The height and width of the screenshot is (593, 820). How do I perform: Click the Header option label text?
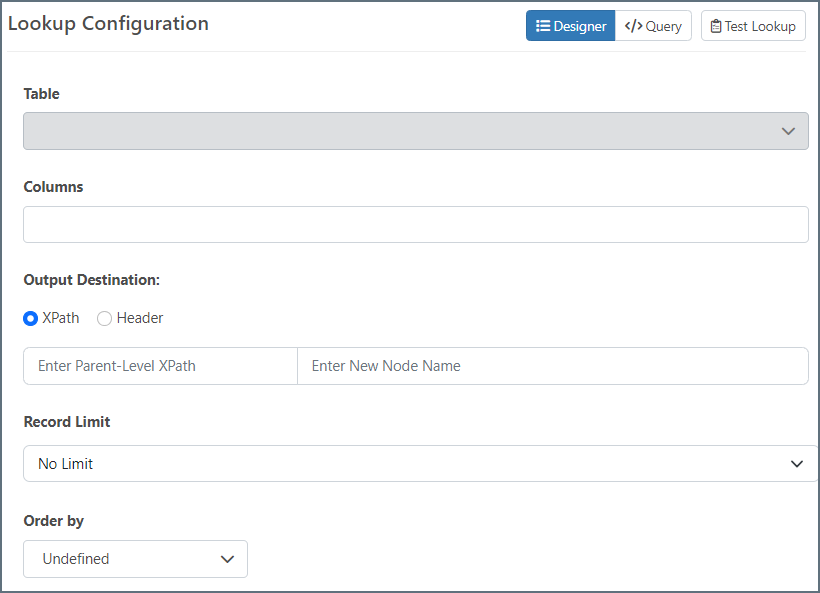click(x=140, y=318)
